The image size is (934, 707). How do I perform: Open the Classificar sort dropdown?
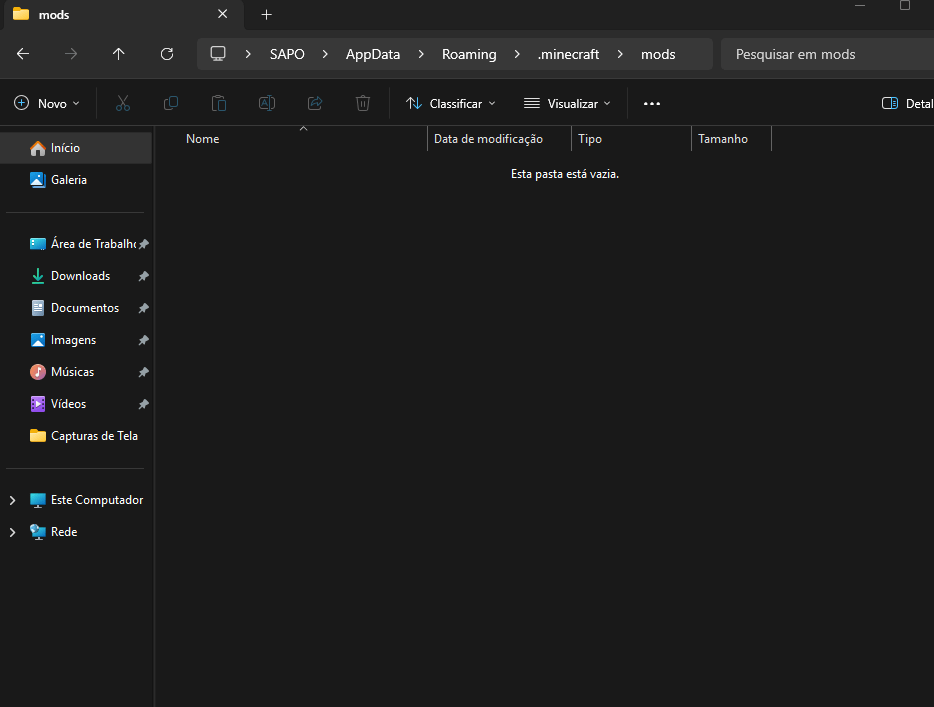[x=451, y=104]
